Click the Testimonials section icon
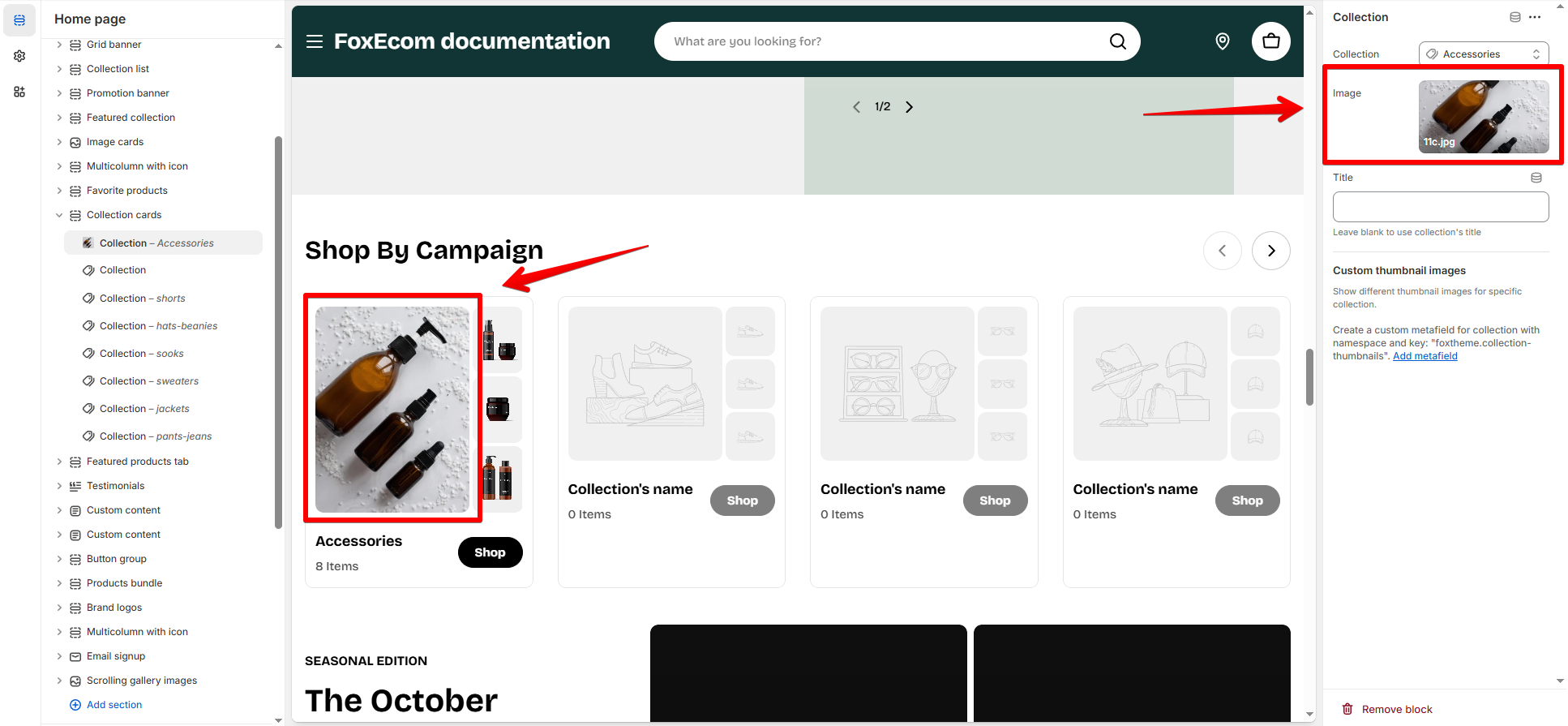 [x=75, y=486]
